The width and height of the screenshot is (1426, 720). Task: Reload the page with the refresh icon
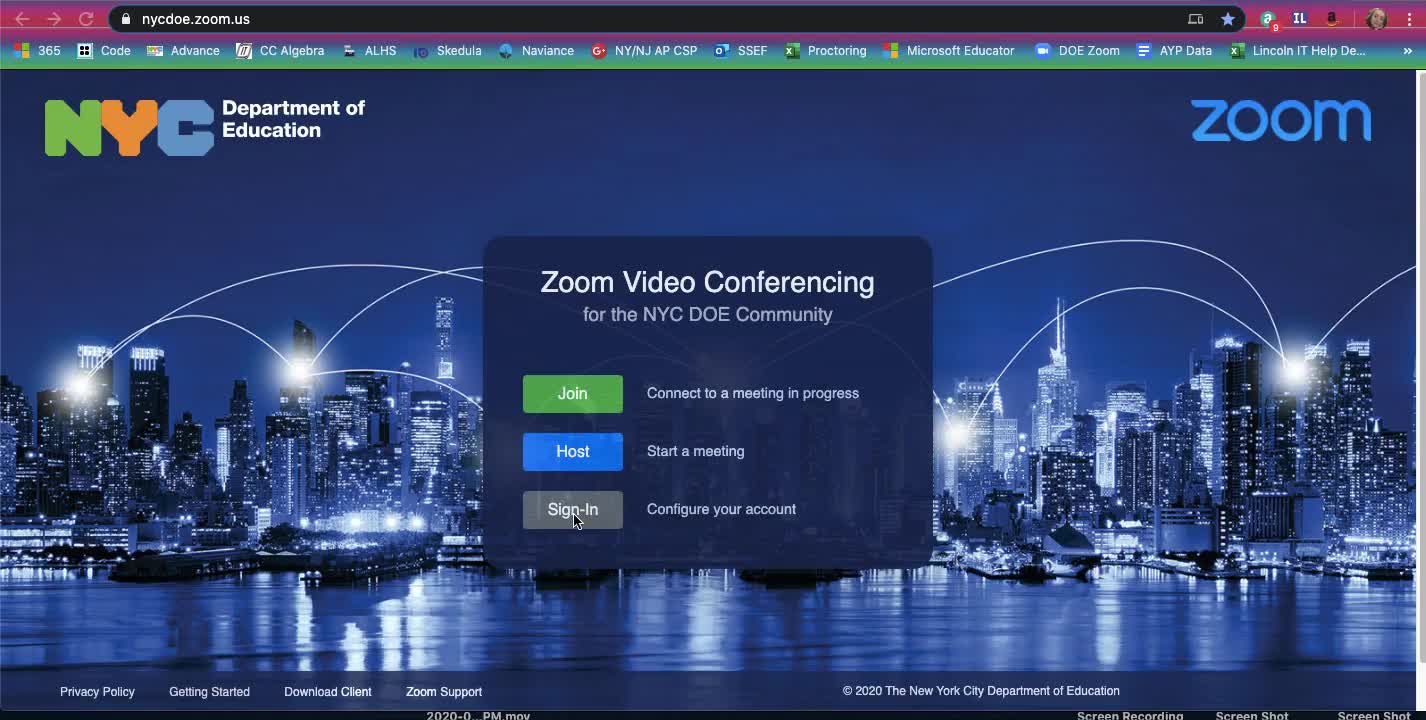pyautogui.click(x=86, y=19)
